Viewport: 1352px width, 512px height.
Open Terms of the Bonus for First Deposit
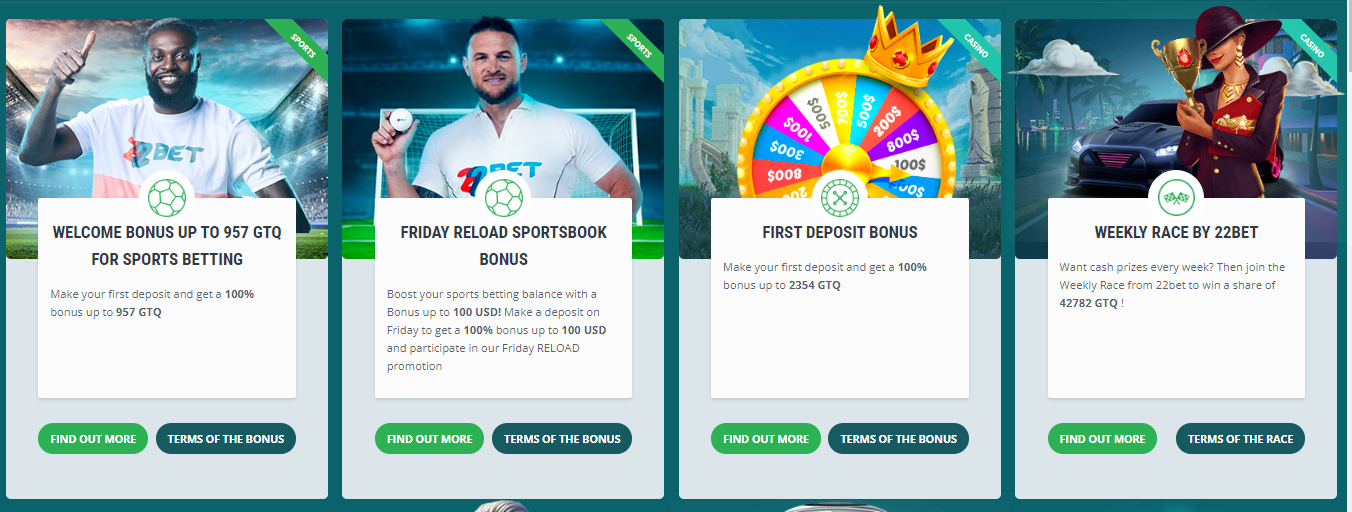(899, 438)
